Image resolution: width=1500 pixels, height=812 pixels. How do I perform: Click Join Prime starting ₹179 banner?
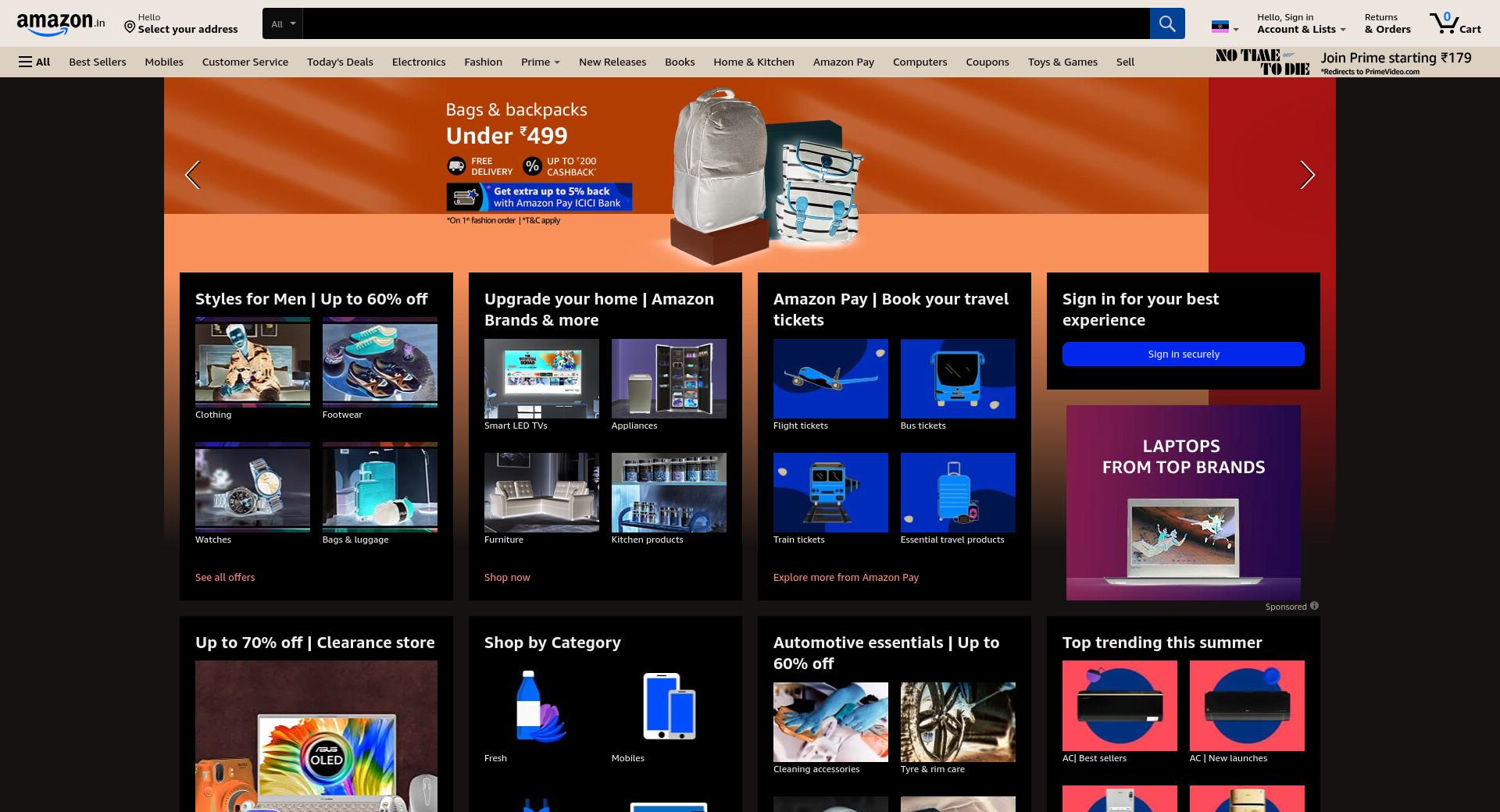point(1344,62)
